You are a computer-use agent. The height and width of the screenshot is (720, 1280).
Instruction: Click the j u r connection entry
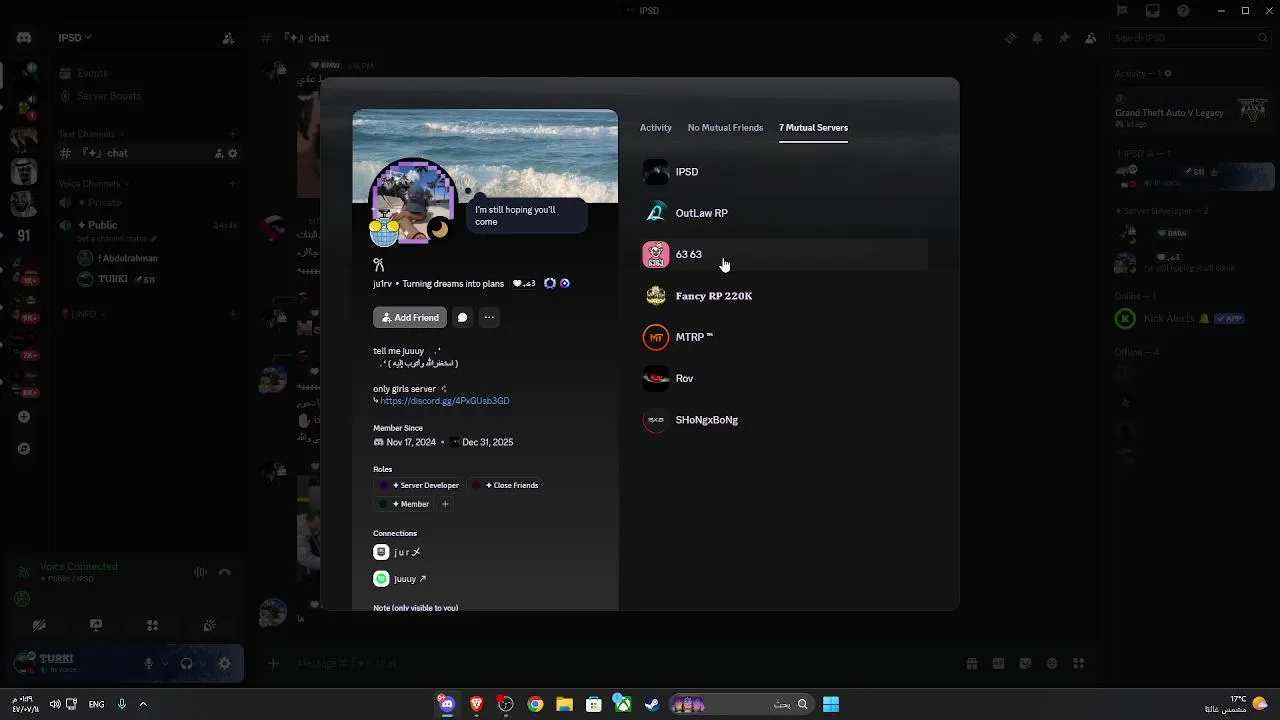click(397, 552)
